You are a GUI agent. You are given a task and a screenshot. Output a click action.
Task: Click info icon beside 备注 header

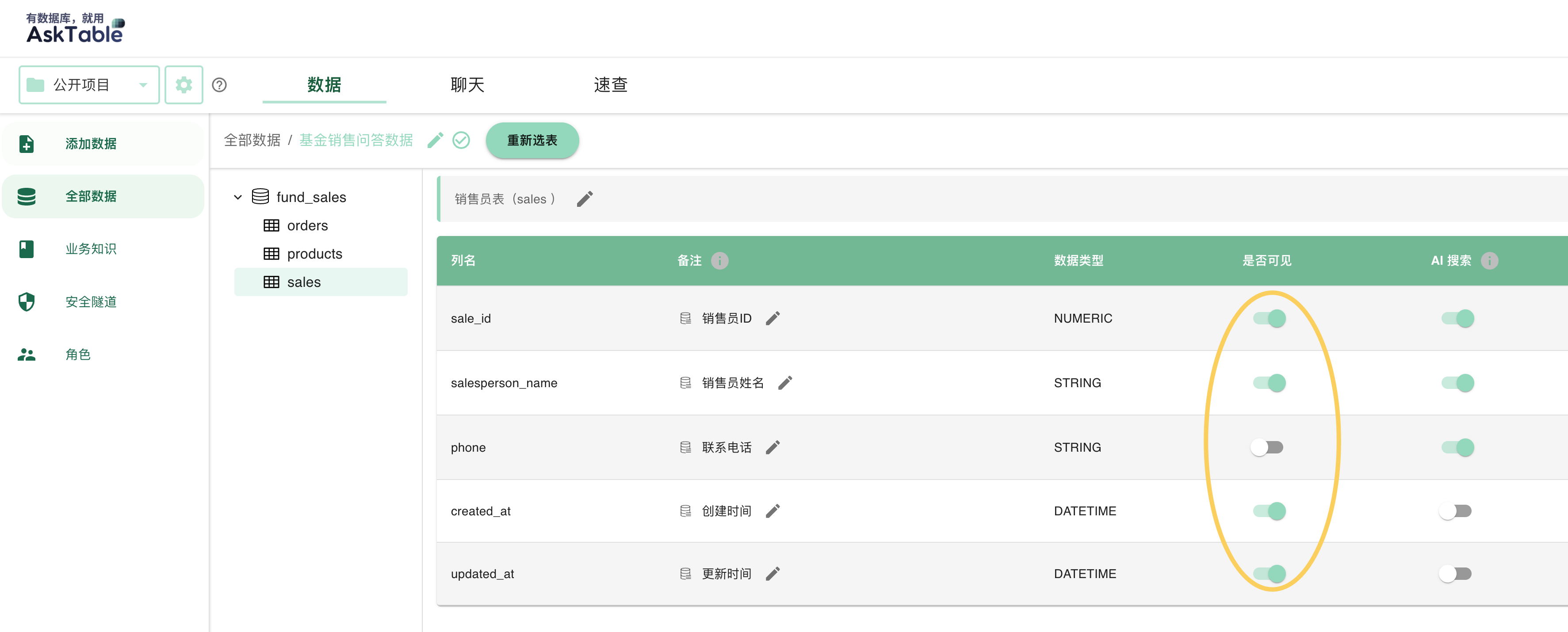[719, 260]
